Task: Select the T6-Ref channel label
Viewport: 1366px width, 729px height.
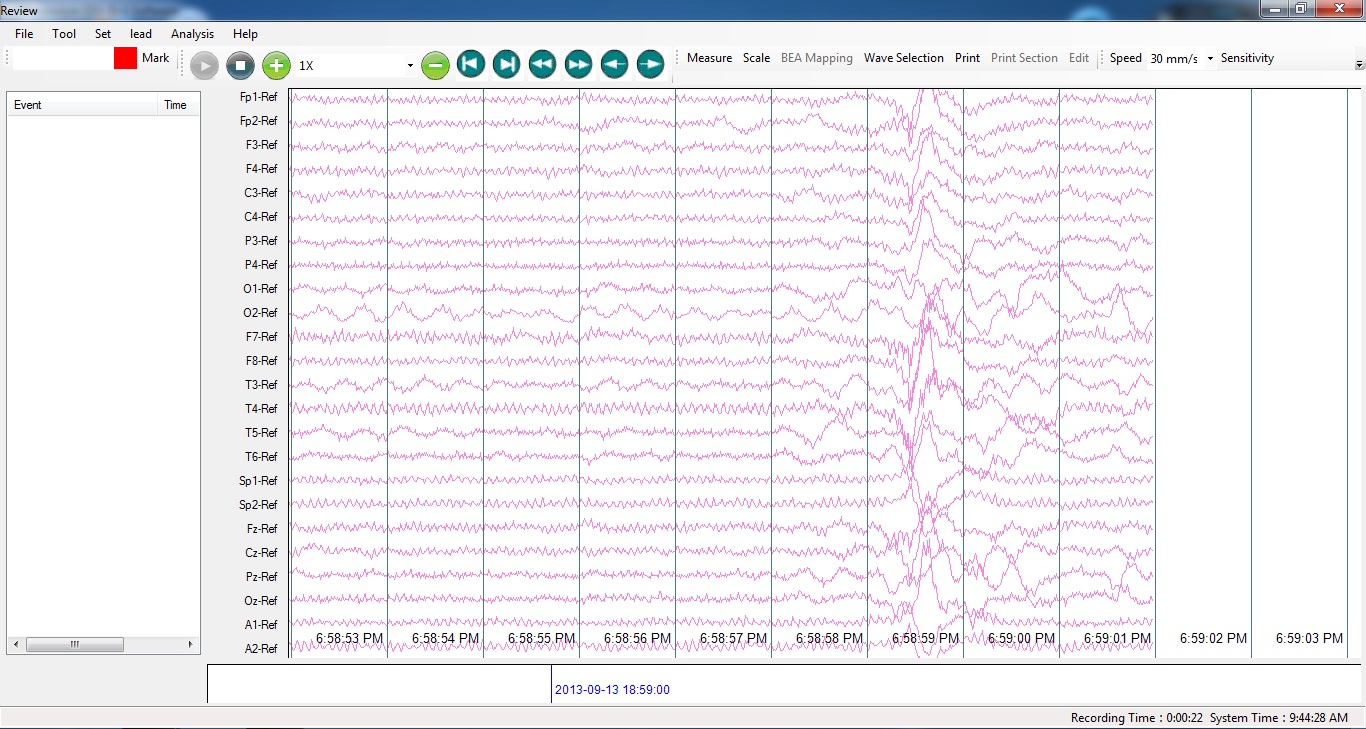Action: point(262,457)
